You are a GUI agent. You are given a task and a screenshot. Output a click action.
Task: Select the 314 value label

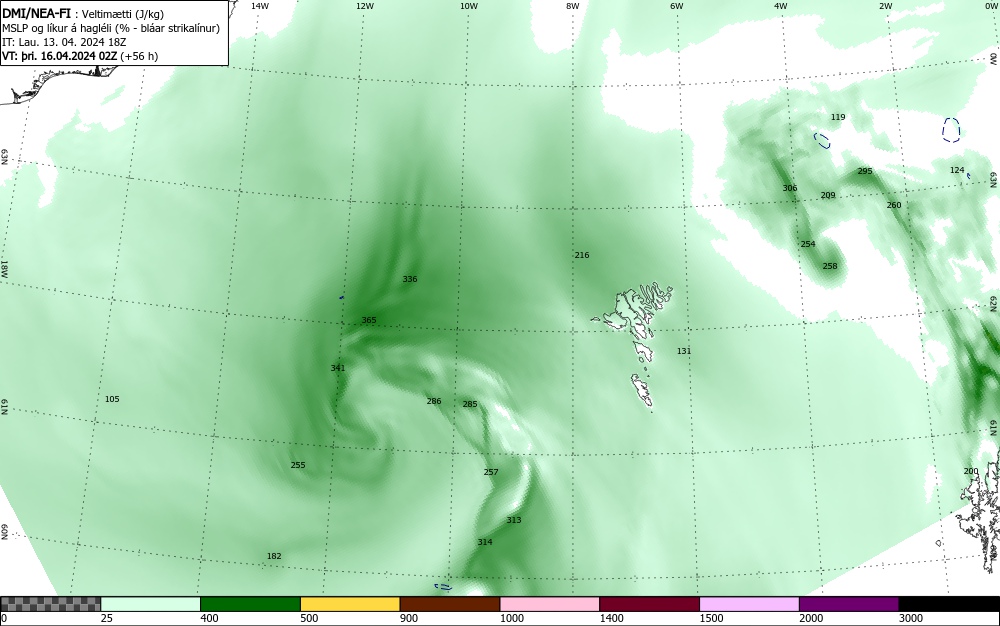click(485, 542)
